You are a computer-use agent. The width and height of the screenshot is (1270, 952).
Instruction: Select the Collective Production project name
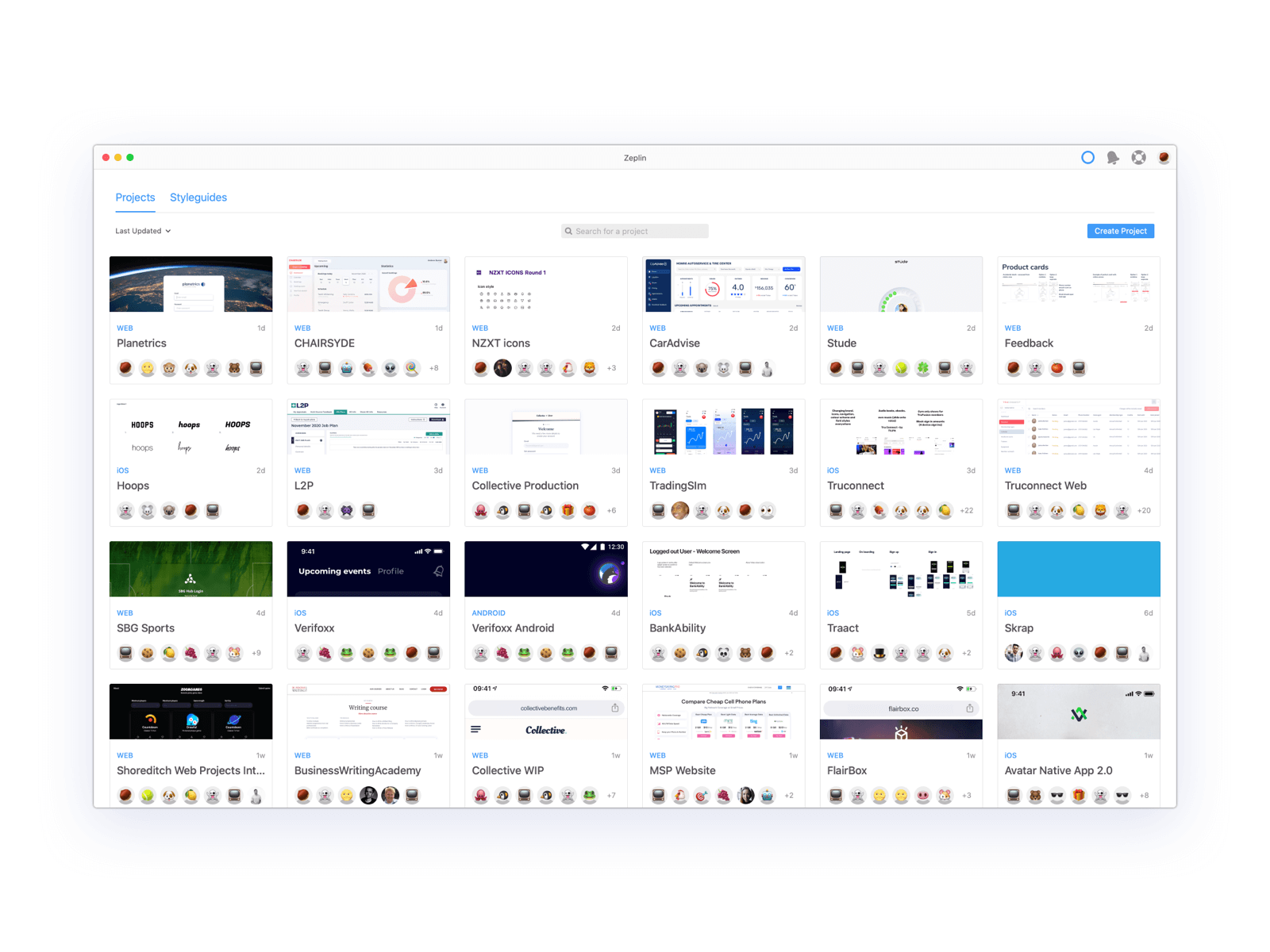tap(525, 486)
